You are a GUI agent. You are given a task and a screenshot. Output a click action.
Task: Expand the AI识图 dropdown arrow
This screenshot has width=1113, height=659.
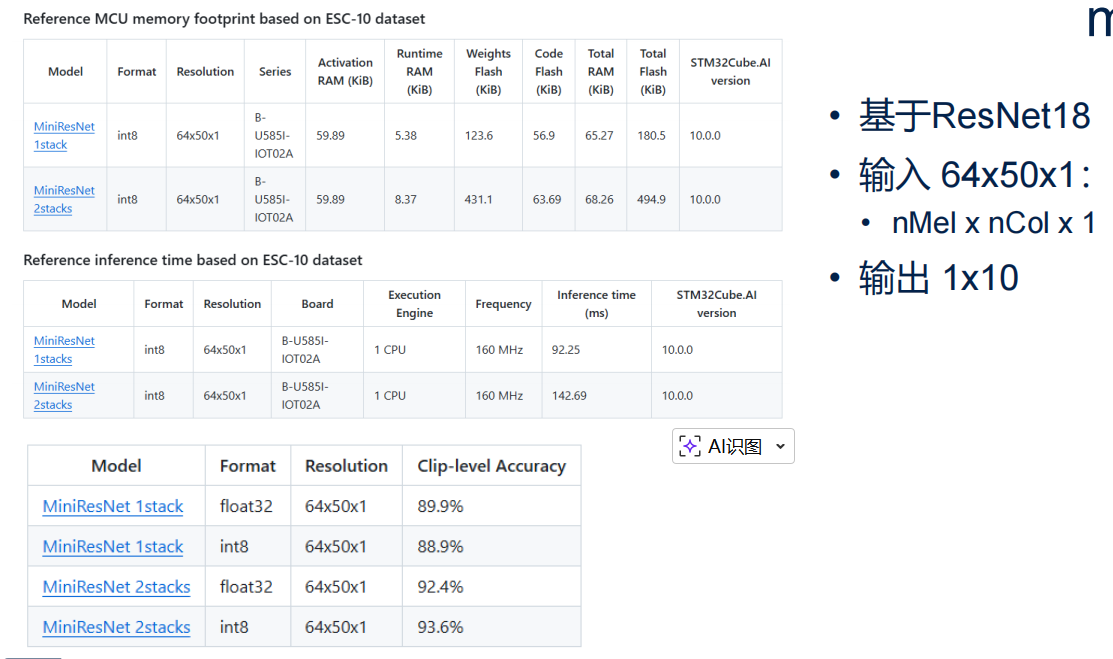tap(781, 447)
